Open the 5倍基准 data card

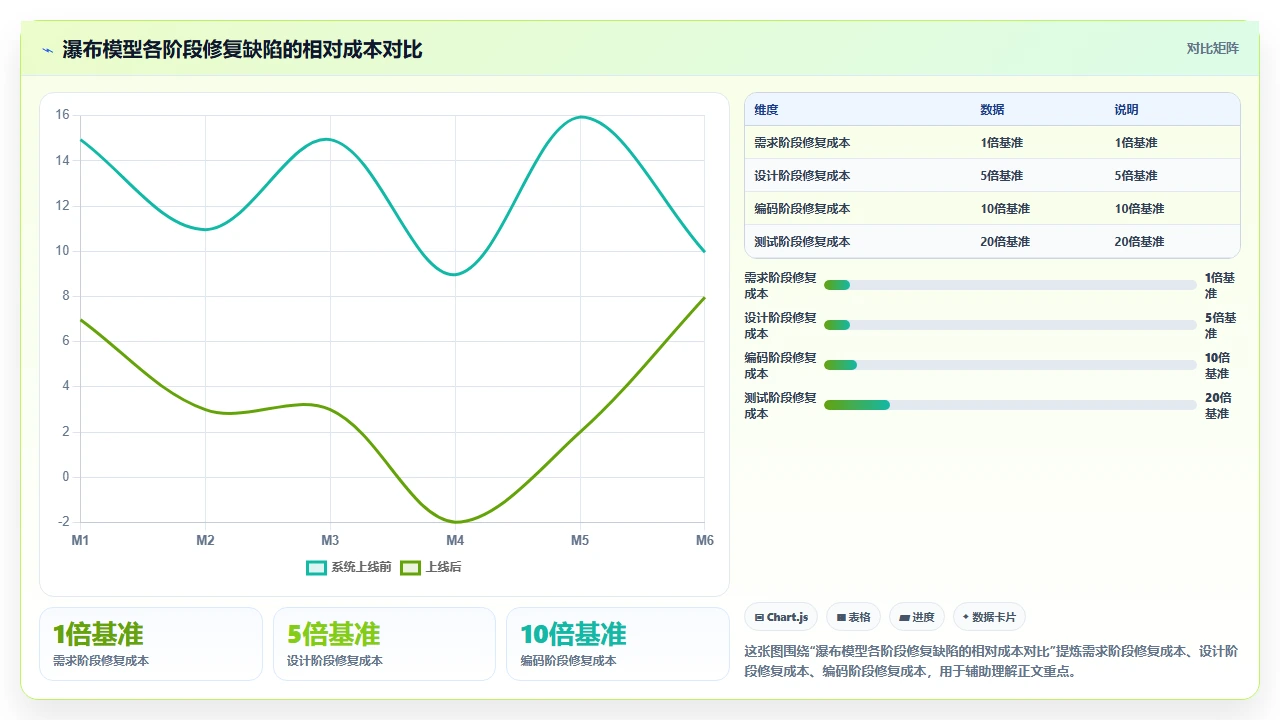click(x=384, y=644)
